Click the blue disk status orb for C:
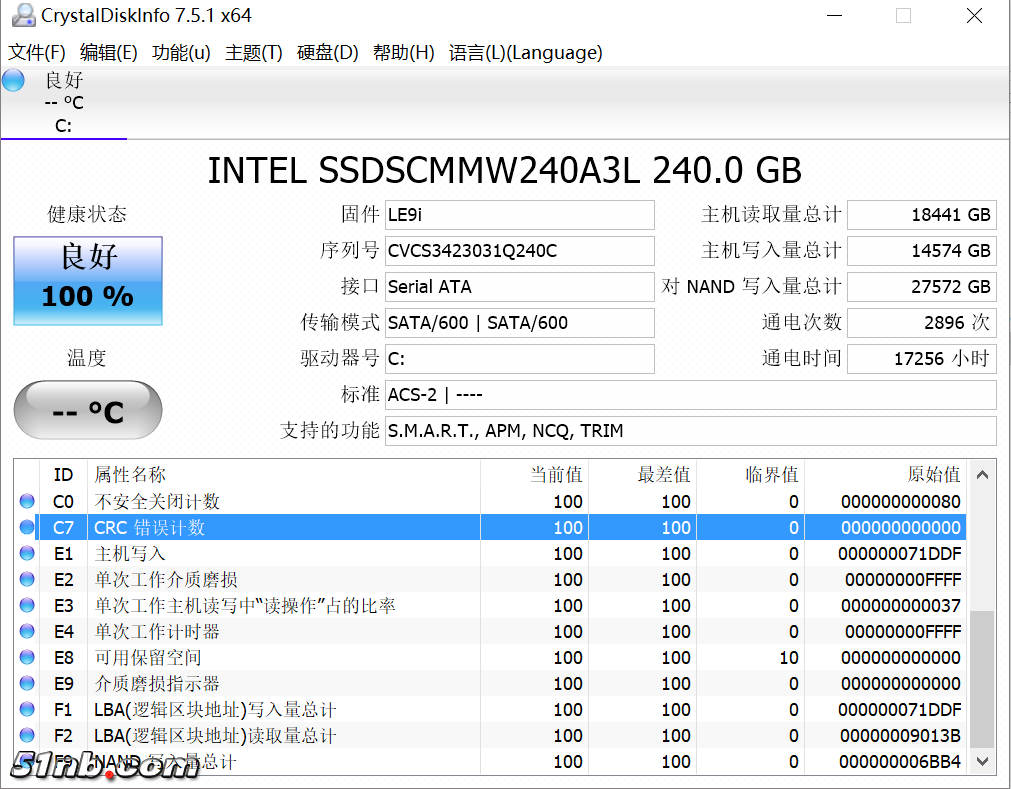Screen dimensions: 1011x789 click(14, 81)
